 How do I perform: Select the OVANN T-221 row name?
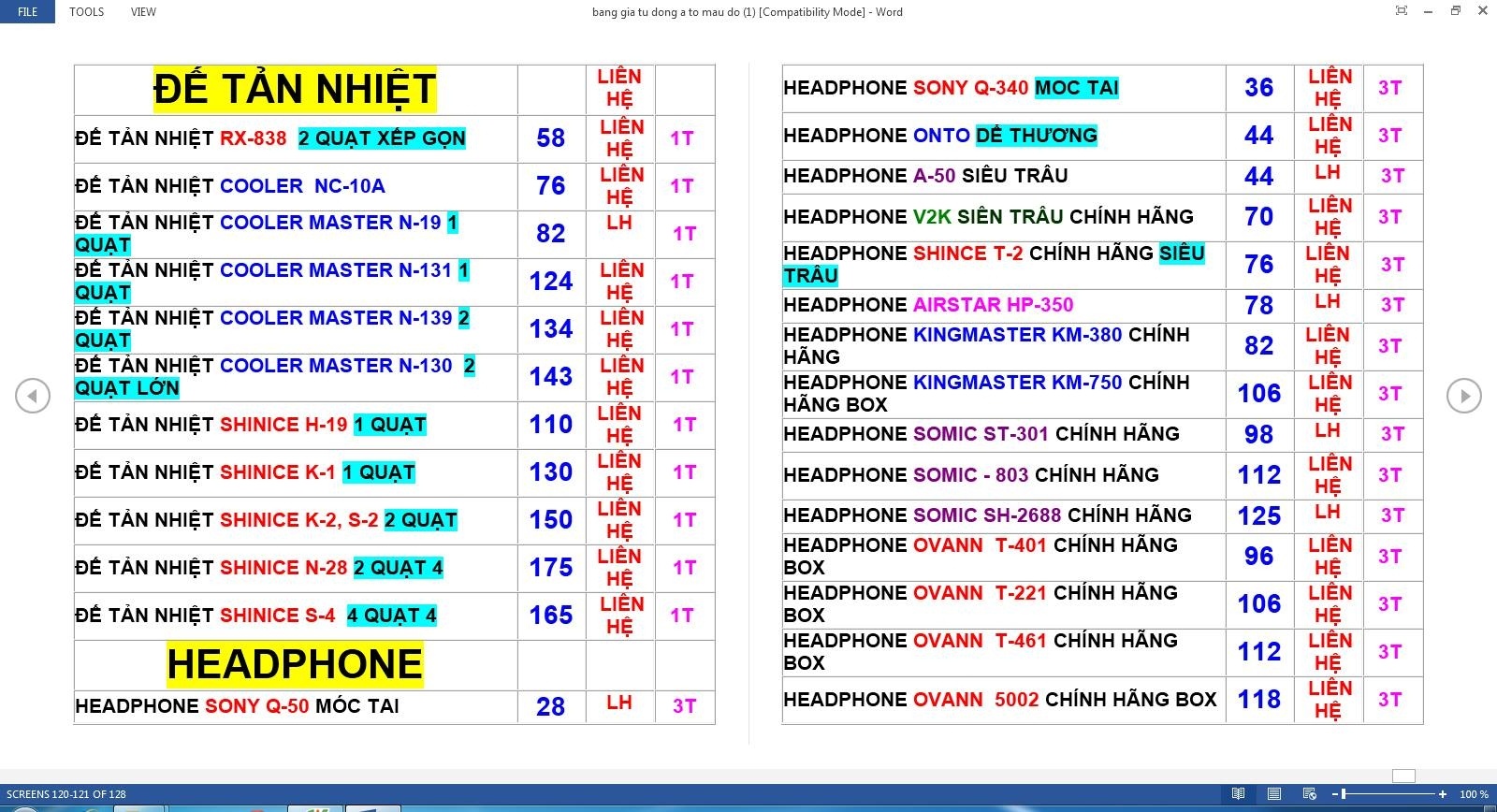coord(981,604)
